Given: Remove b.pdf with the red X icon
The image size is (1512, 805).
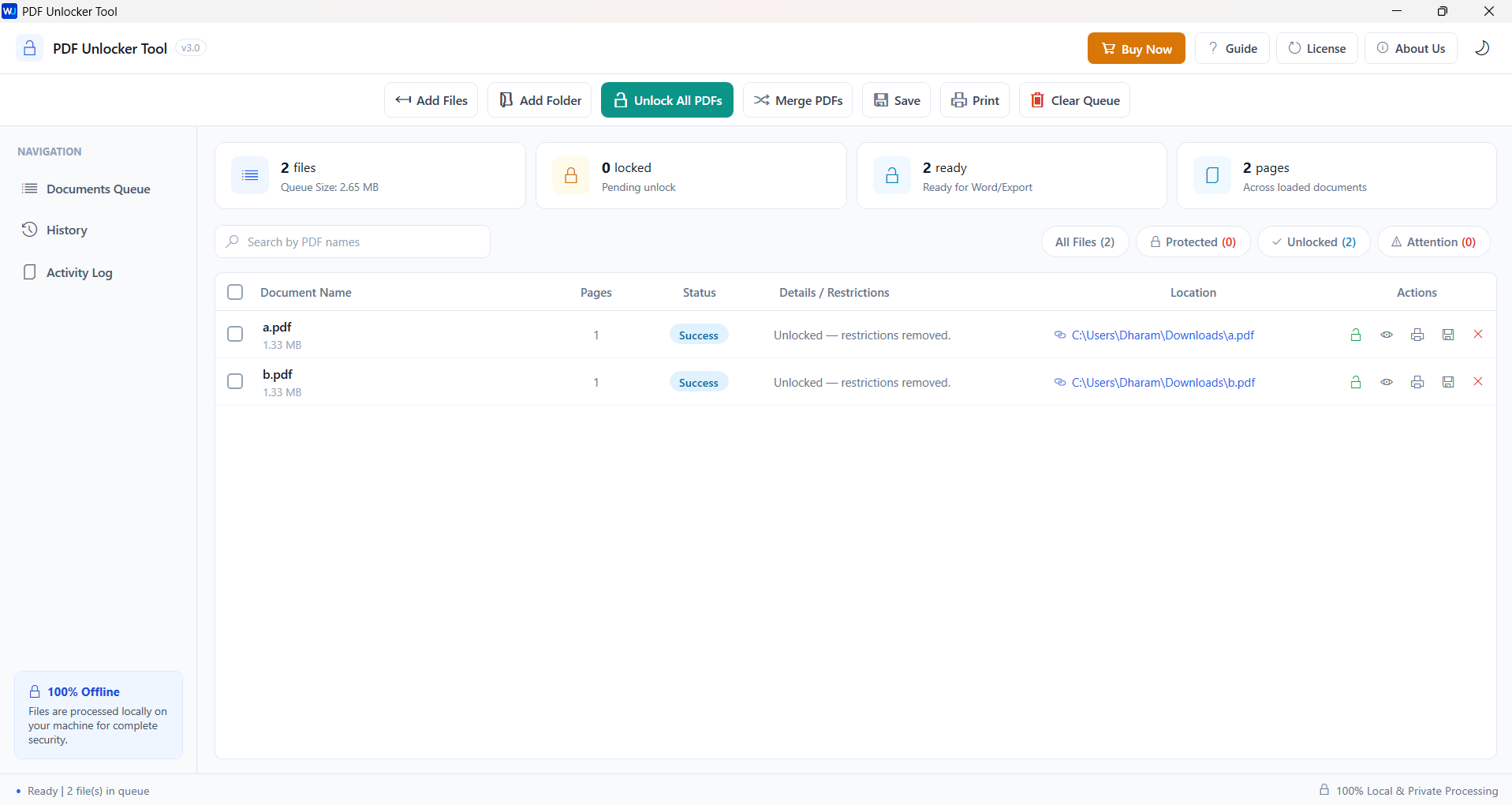Looking at the screenshot, I should 1478,381.
